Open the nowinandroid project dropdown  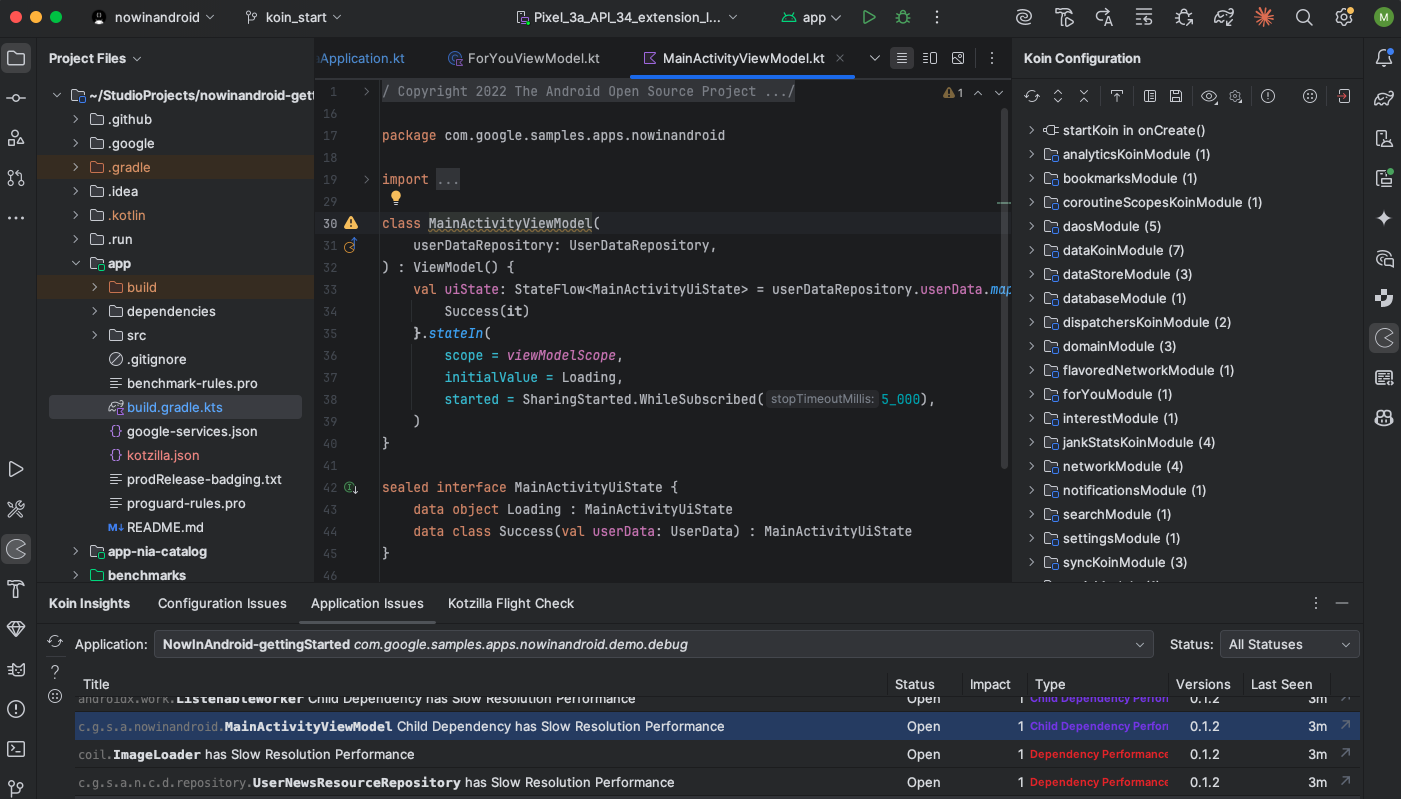[153, 17]
